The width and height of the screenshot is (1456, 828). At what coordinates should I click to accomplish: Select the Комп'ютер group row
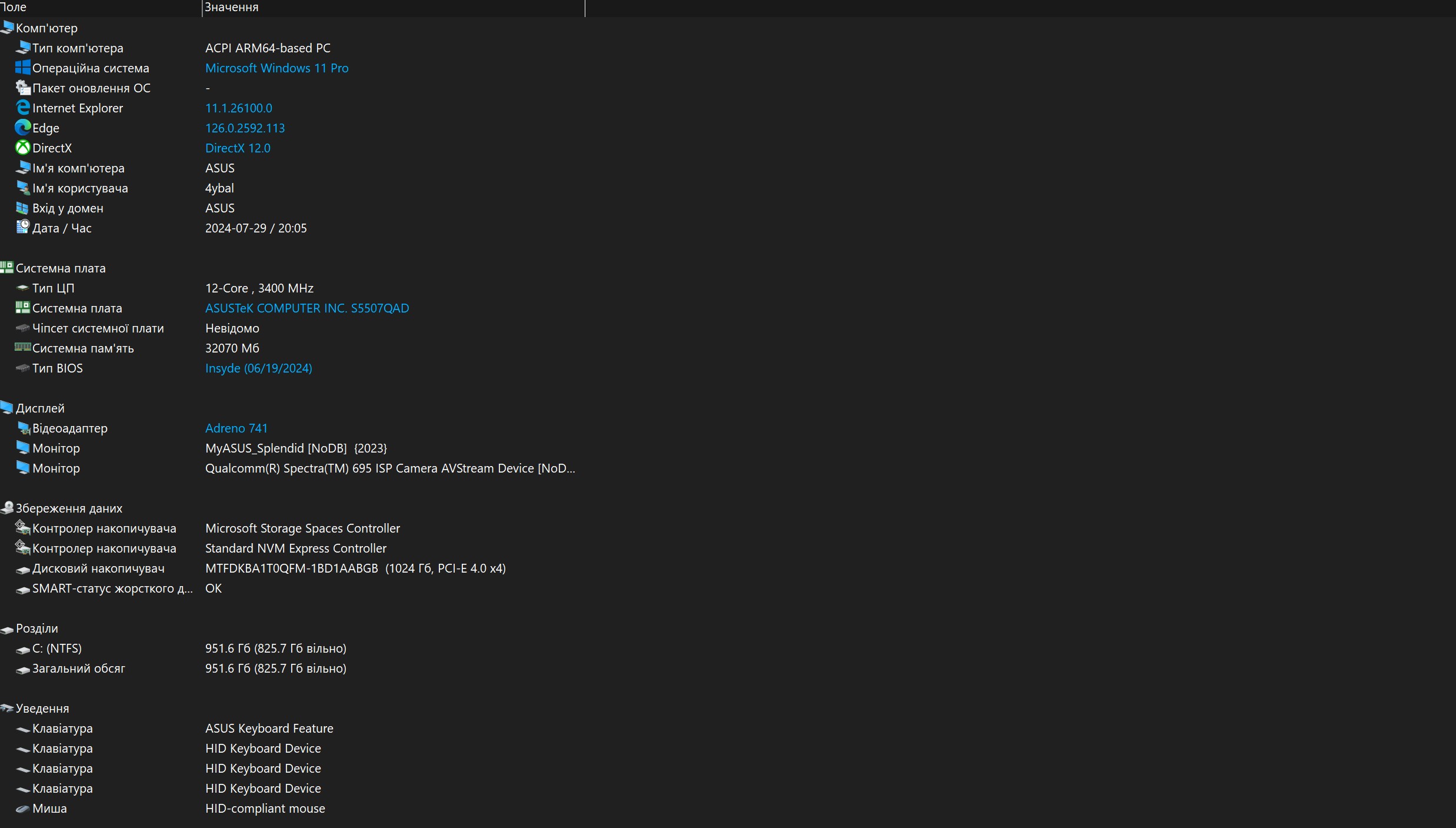point(46,28)
